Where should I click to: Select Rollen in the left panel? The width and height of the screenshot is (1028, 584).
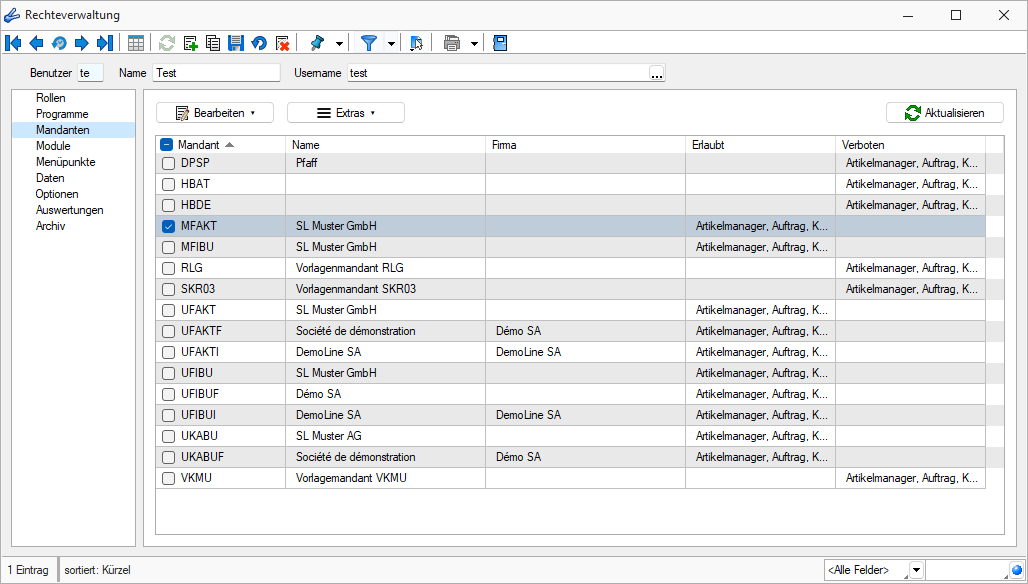[50, 98]
